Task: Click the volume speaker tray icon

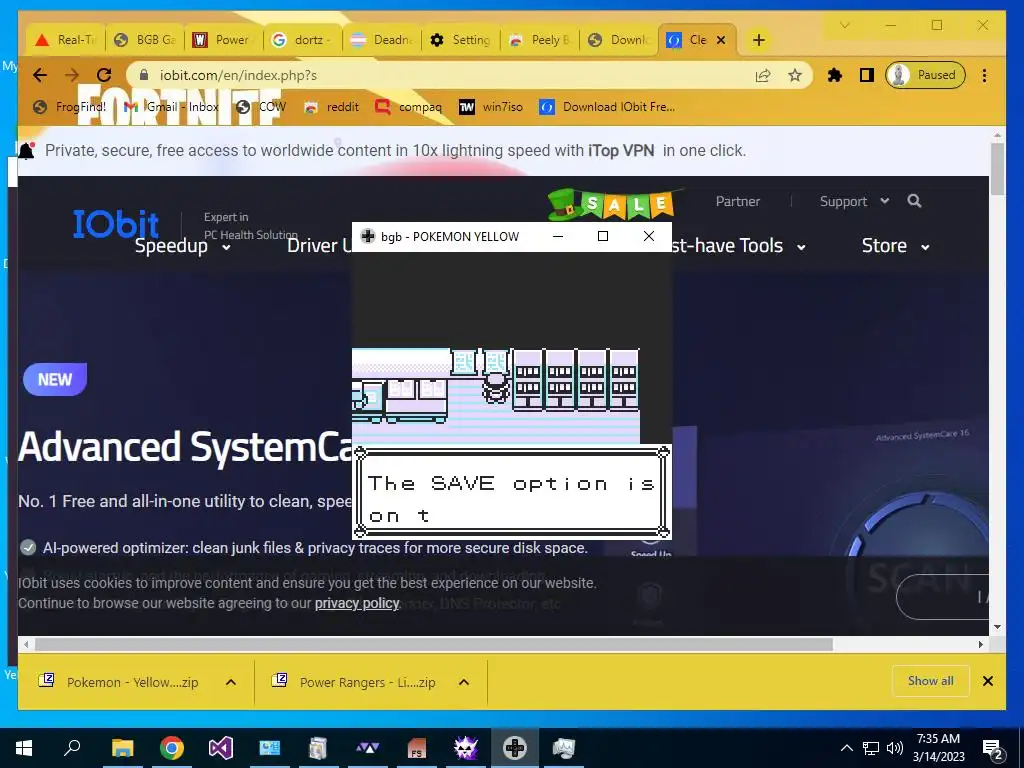Action: 895,748
